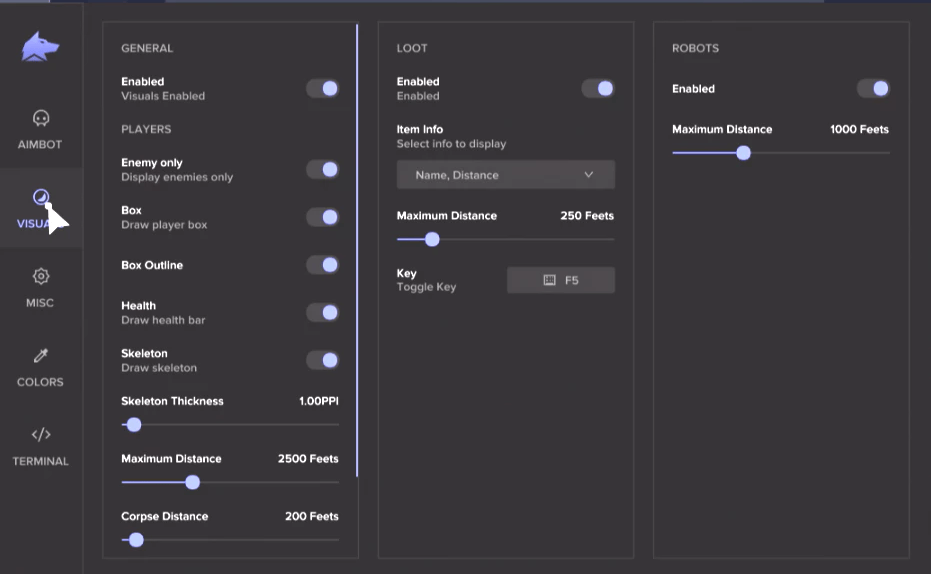The image size is (931, 574).
Task: Switch to the Visuals tab
Action: pos(41,207)
